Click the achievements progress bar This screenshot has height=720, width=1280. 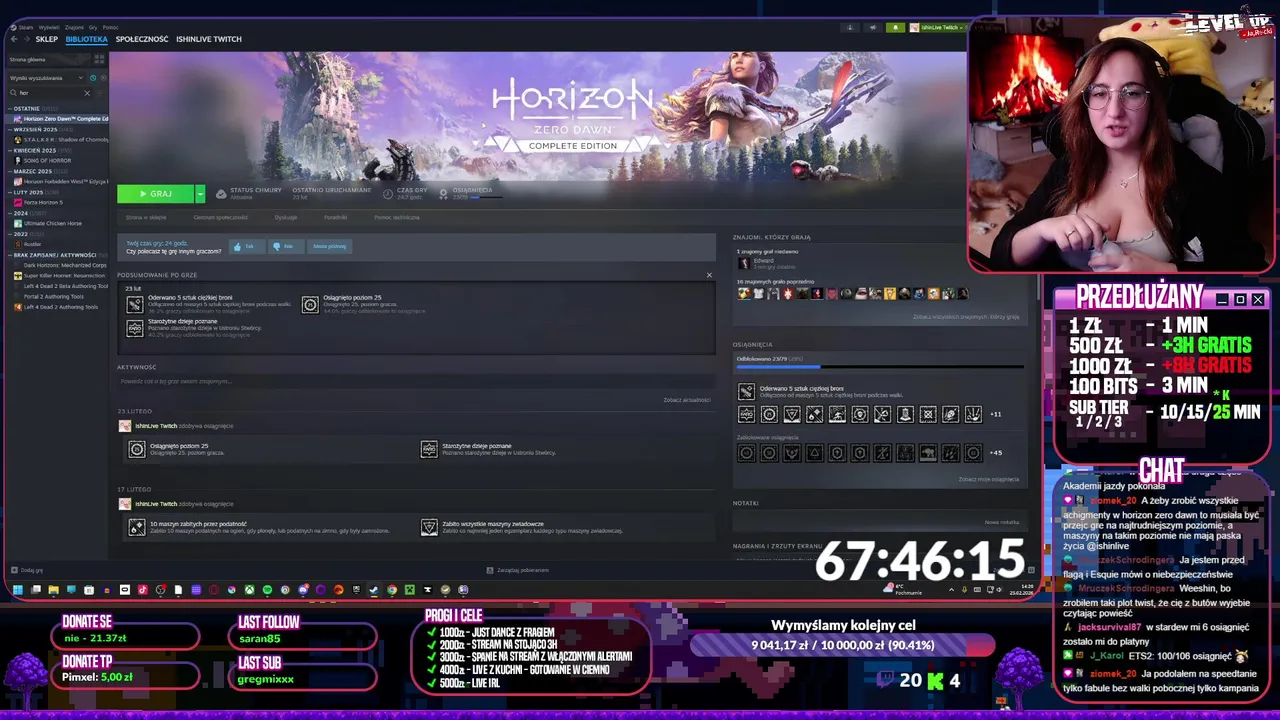pos(880,367)
